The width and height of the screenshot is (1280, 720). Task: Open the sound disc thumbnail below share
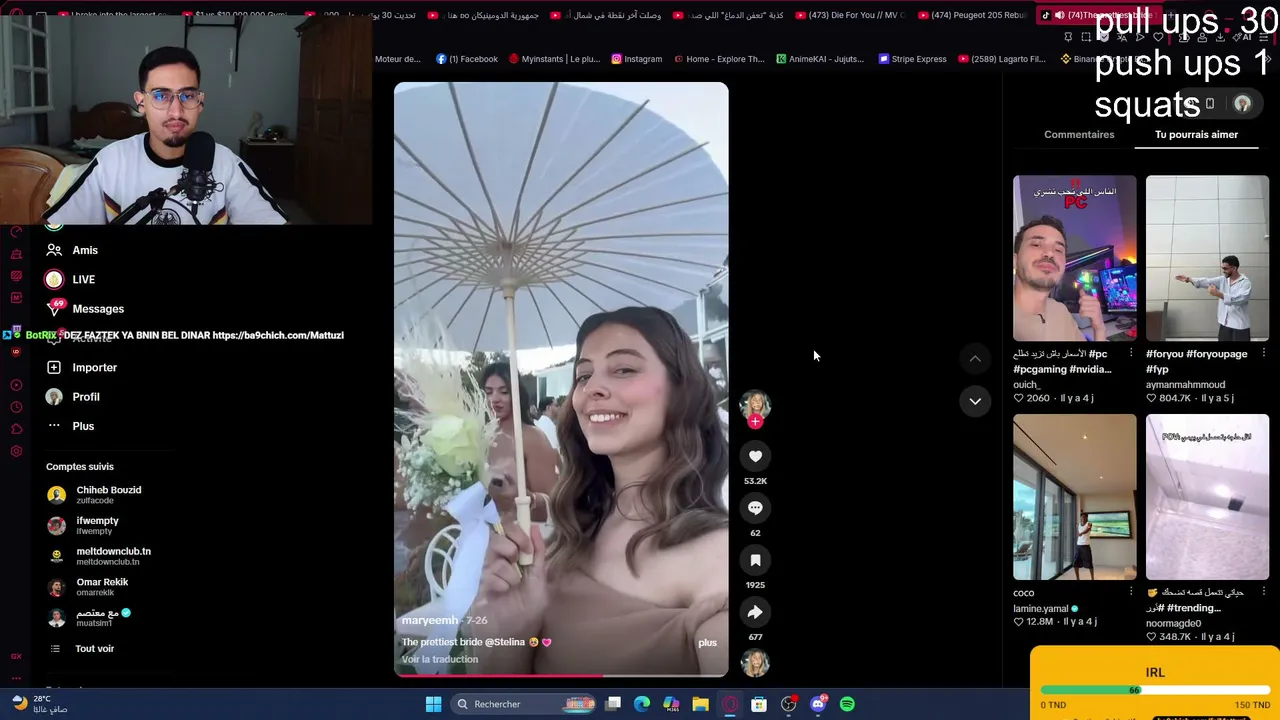coord(755,663)
